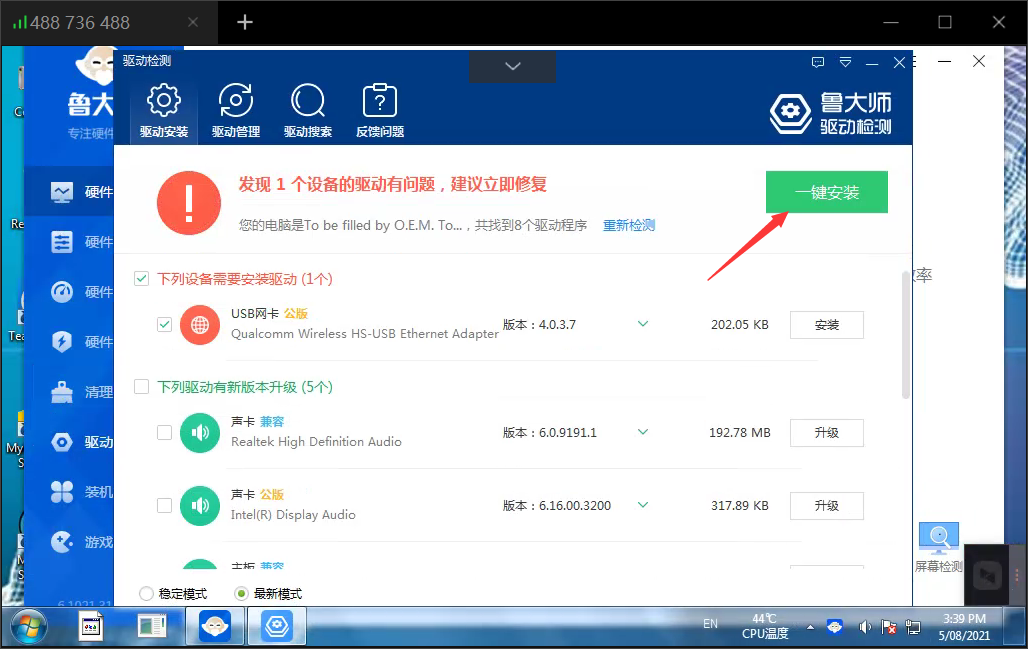Open the 驱动管理 icon
The height and width of the screenshot is (649, 1028).
(x=235, y=102)
